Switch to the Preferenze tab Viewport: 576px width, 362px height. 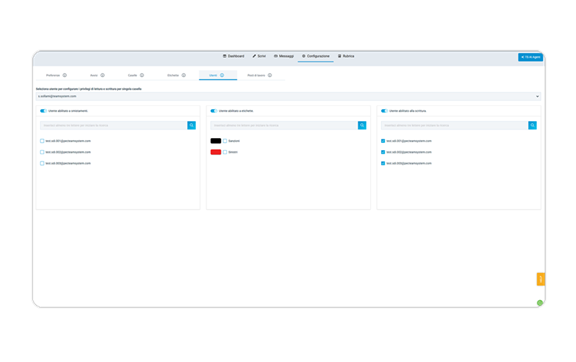point(53,75)
